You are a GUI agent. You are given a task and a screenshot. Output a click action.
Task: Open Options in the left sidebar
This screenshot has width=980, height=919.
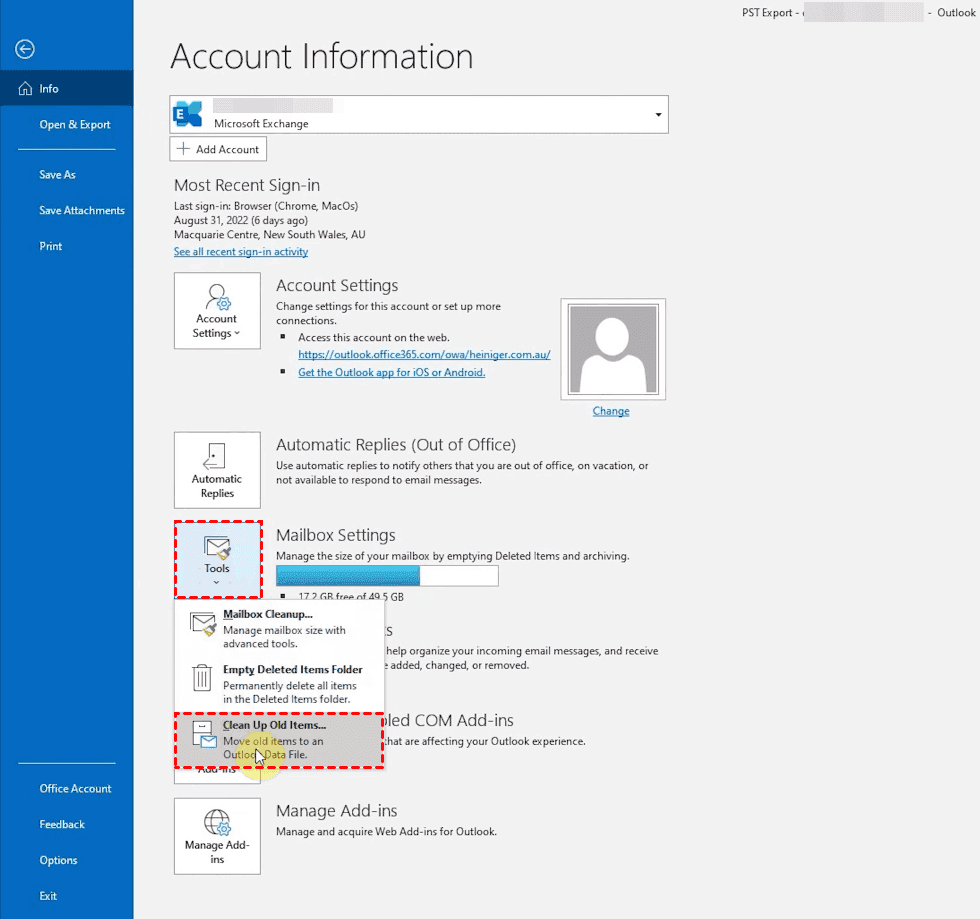pyautogui.click(x=58, y=860)
